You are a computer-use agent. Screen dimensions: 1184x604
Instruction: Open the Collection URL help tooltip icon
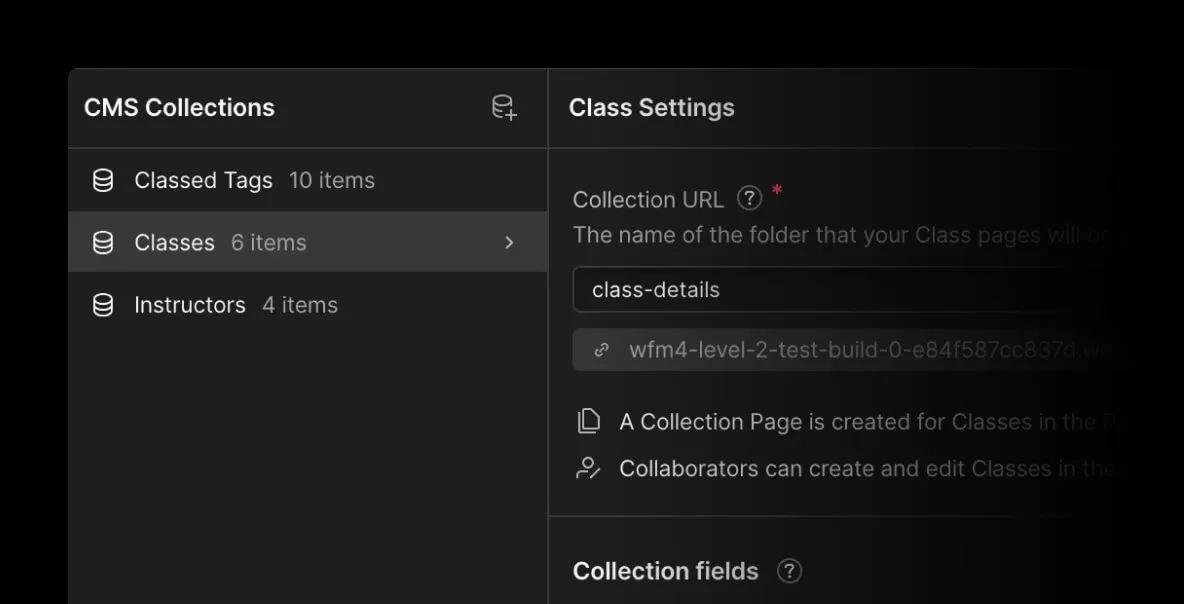749,199
